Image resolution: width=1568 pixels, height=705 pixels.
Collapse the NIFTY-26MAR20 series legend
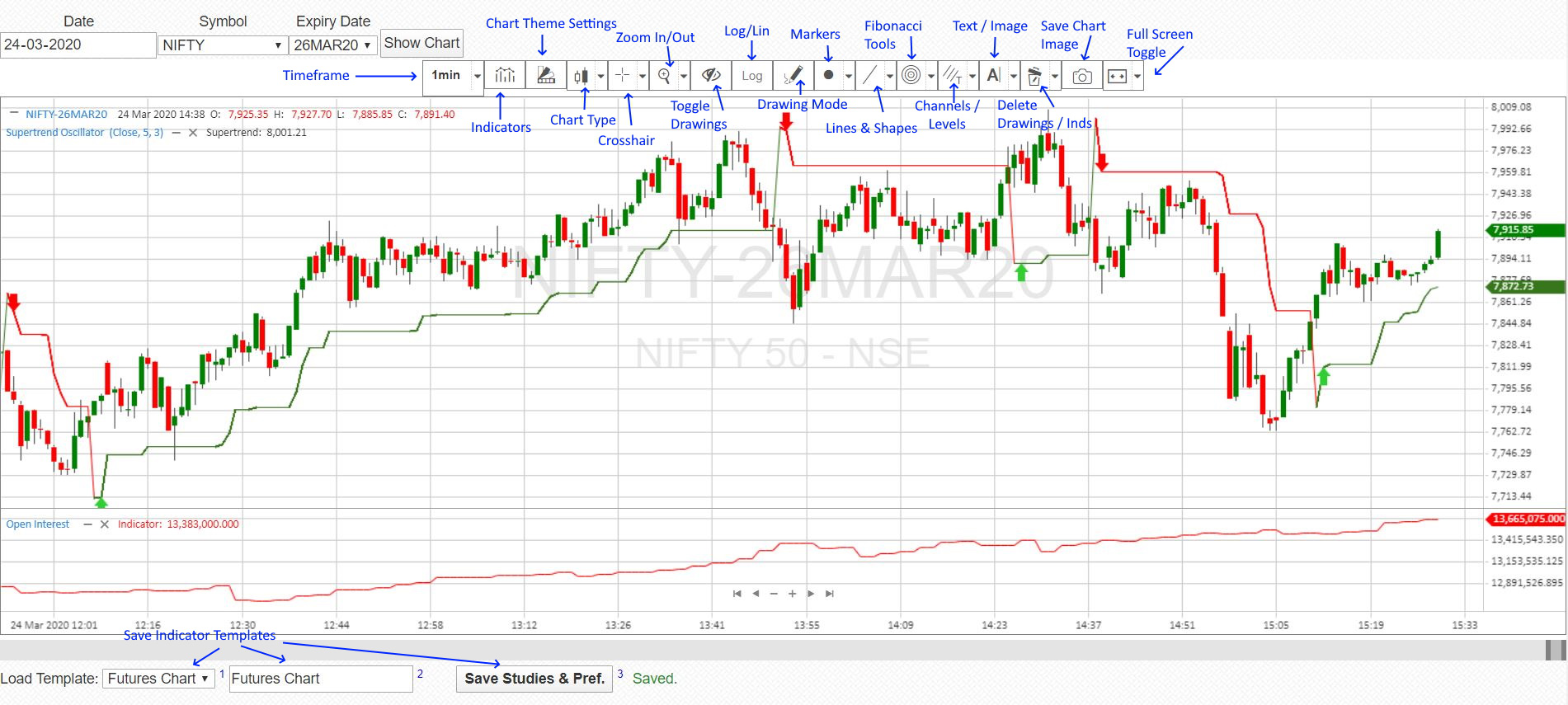(13, 113)
